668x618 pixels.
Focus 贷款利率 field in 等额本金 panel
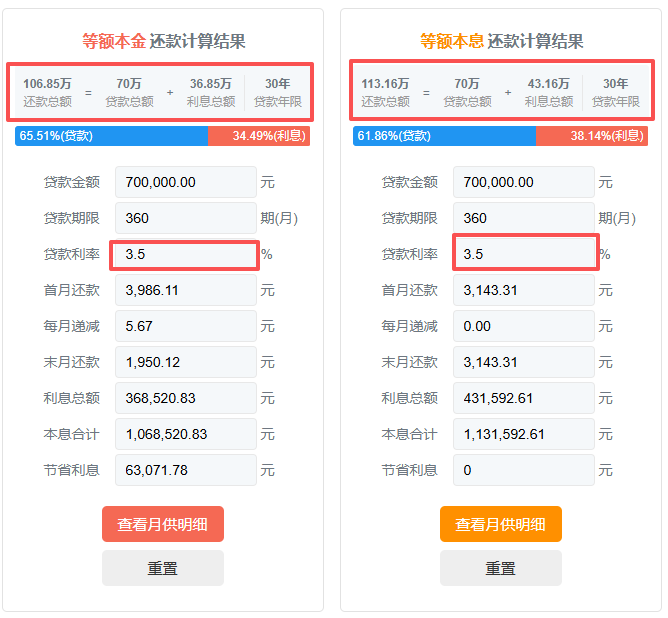pos(186,255)
